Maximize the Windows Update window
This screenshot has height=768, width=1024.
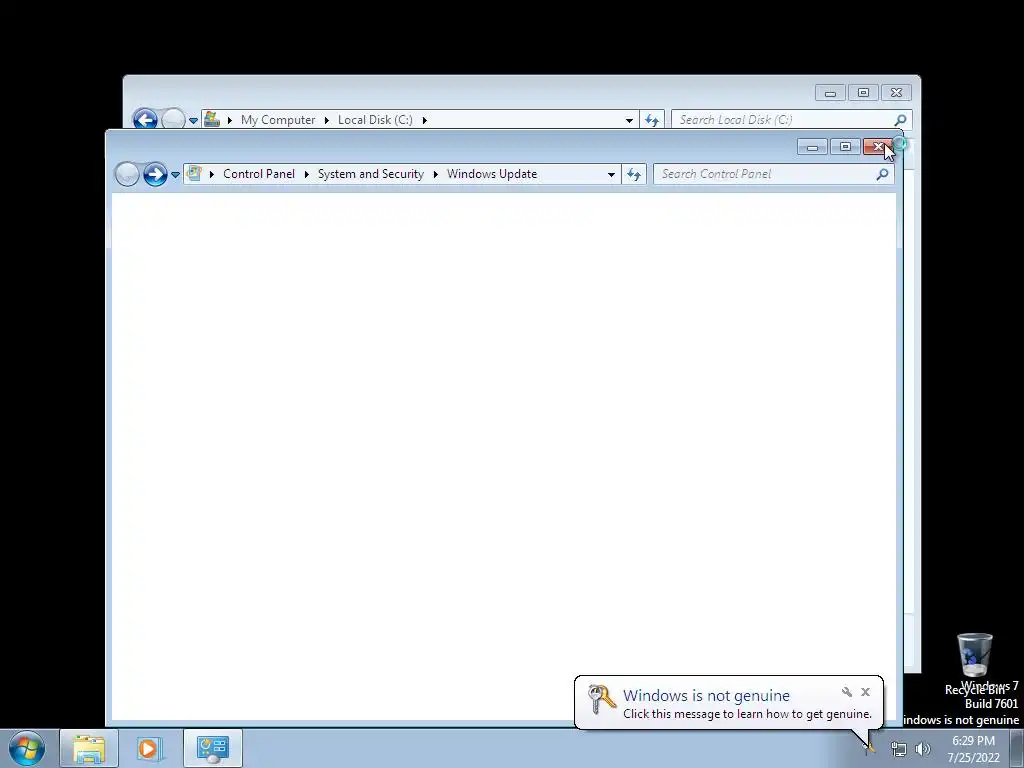(845, 147)
